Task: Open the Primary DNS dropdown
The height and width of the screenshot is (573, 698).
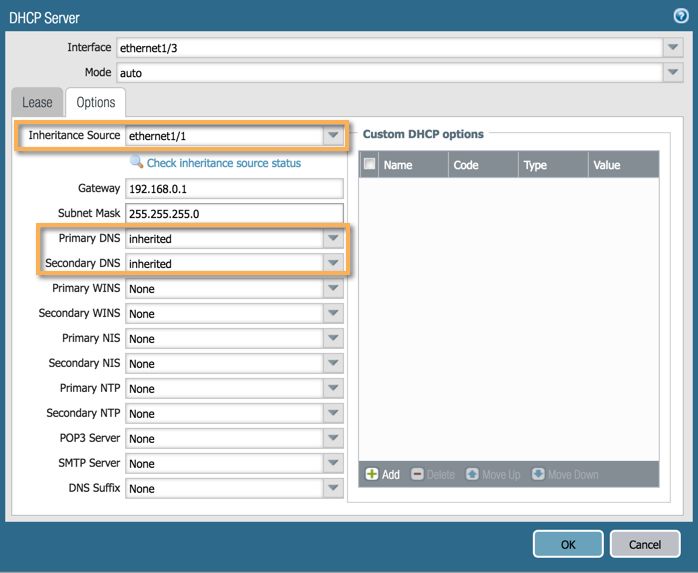Action: click(x=332, y=239)
